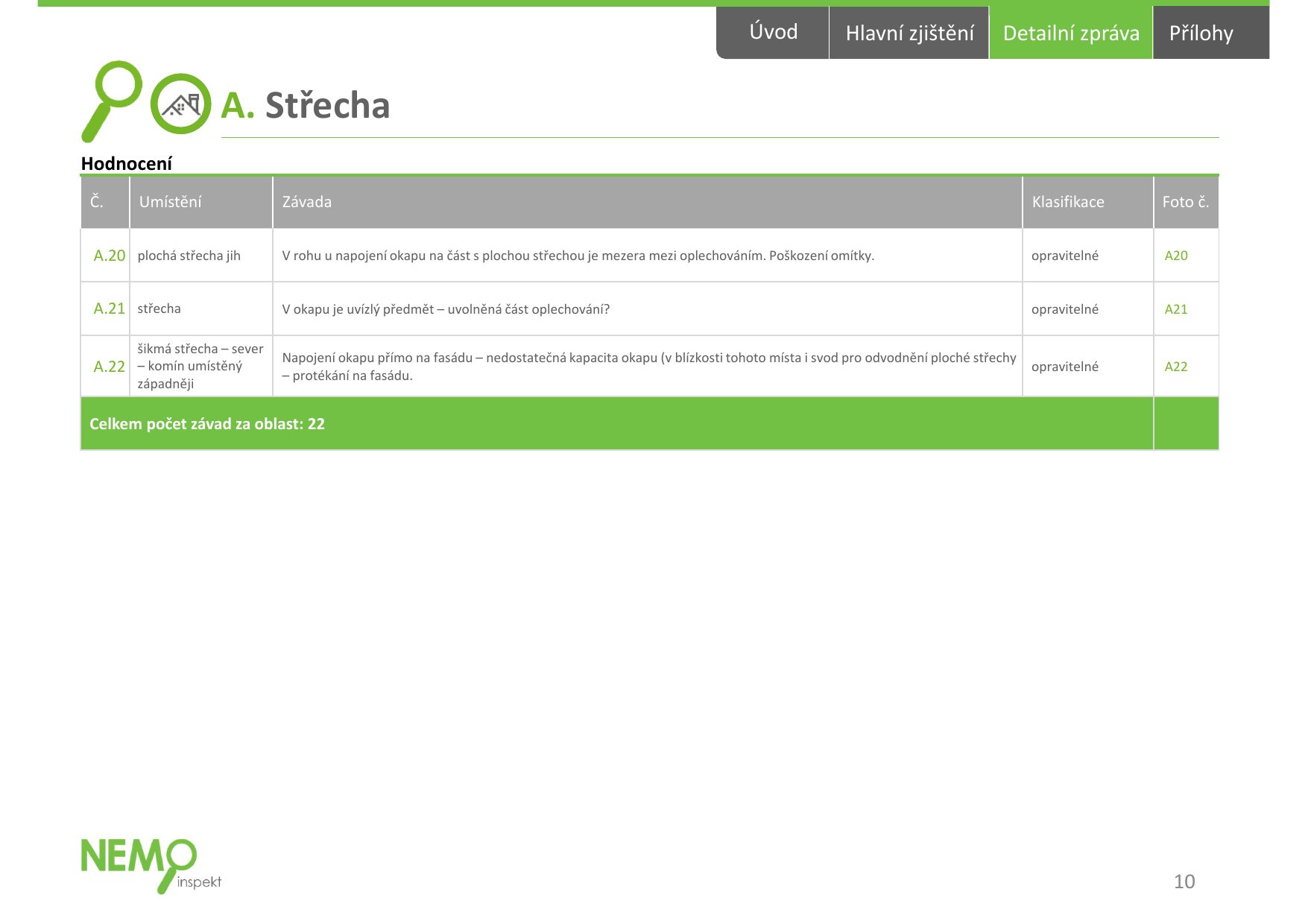
Task: Click the Klasifikace column header
Action: click(x=1088, y=202)
